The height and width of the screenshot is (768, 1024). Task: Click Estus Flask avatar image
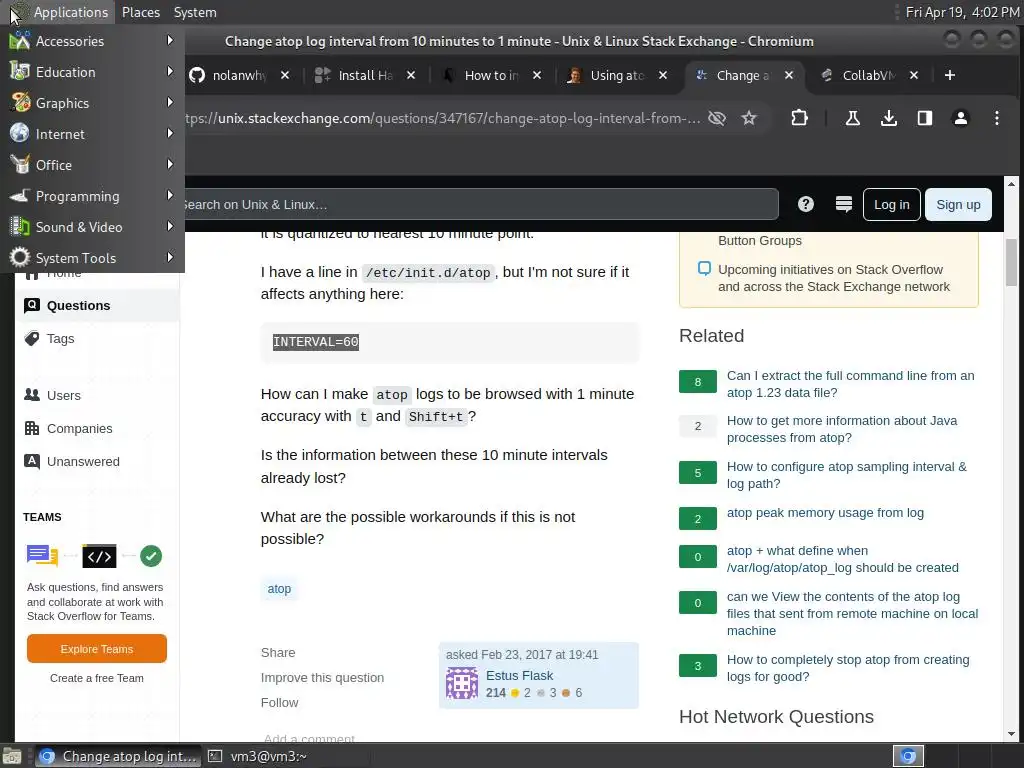pos(462,683)
